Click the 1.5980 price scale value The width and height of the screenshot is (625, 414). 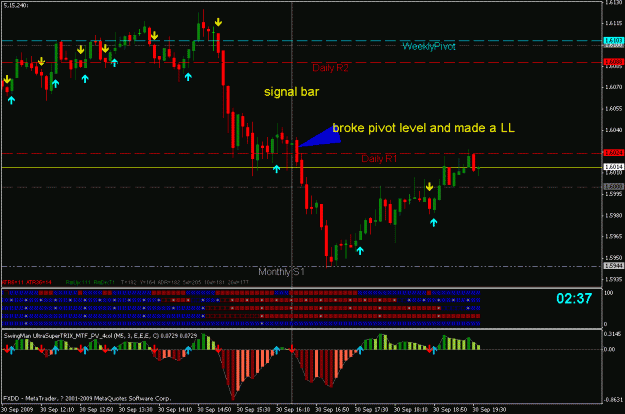pyautogui.click(x=613, y=216)
